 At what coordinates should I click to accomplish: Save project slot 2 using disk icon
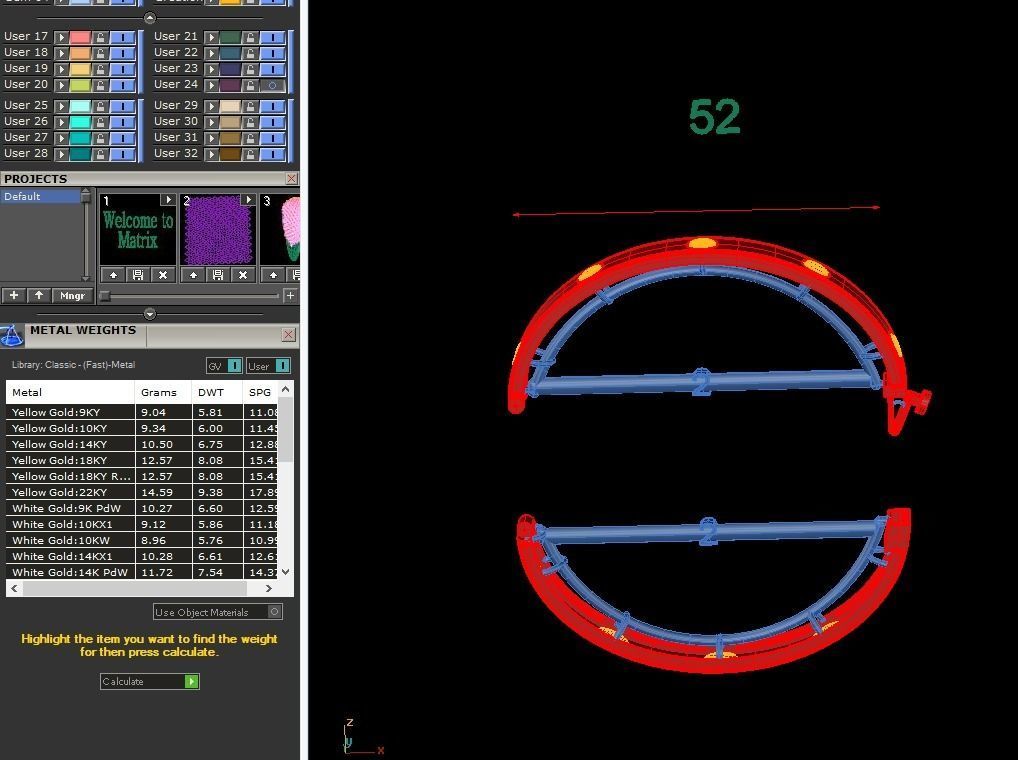pyautogui.click(x=217, y=275)
